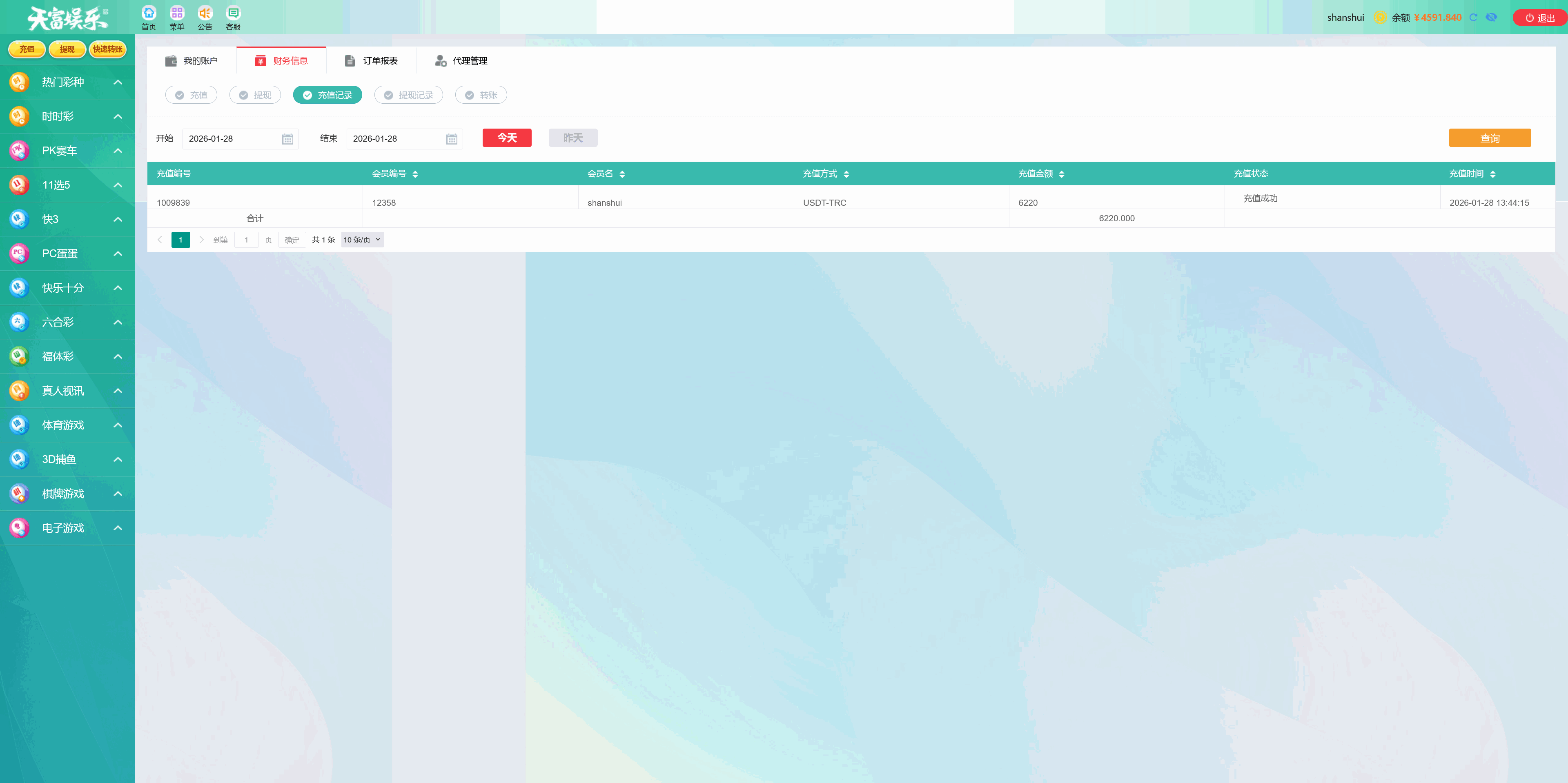Open the 菜单 grid icon
This screenshot has height=783, width=1568.
pyautogui.click(x=176, y=13)
